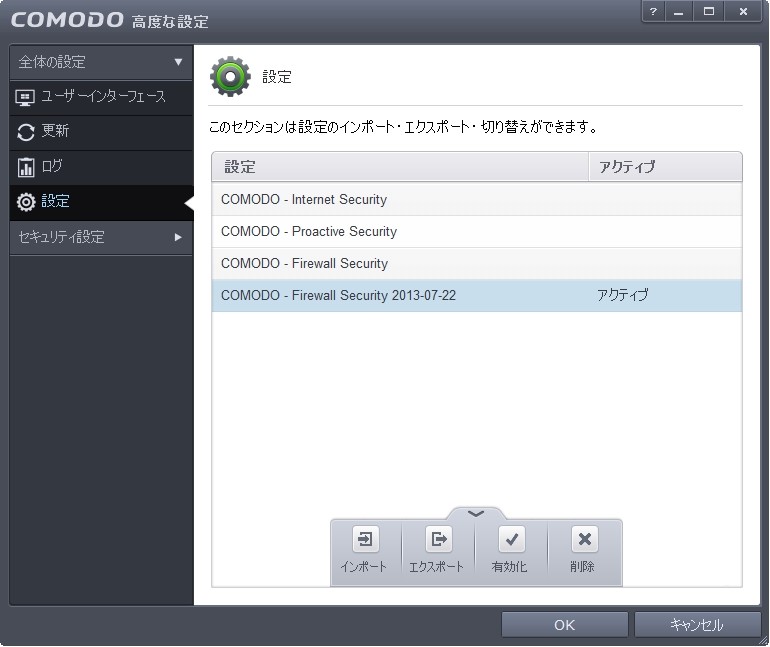Click the キャンセル button

point(697,625)
